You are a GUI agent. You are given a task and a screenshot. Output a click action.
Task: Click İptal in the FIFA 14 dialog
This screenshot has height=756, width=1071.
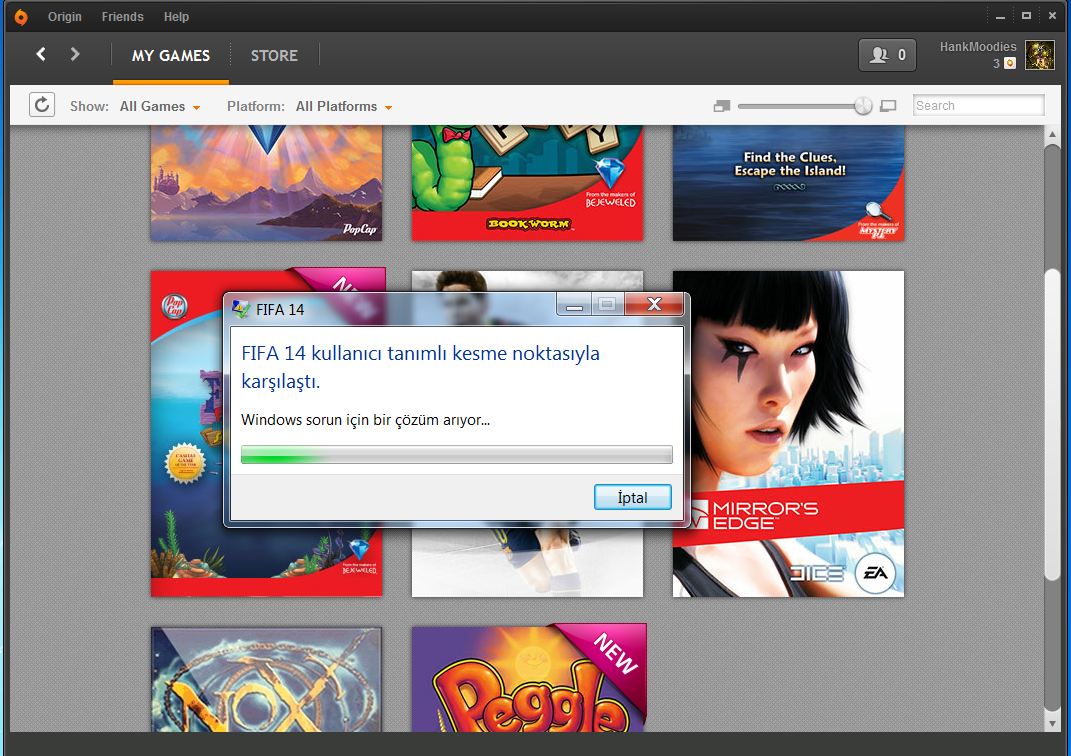(632, 497)
